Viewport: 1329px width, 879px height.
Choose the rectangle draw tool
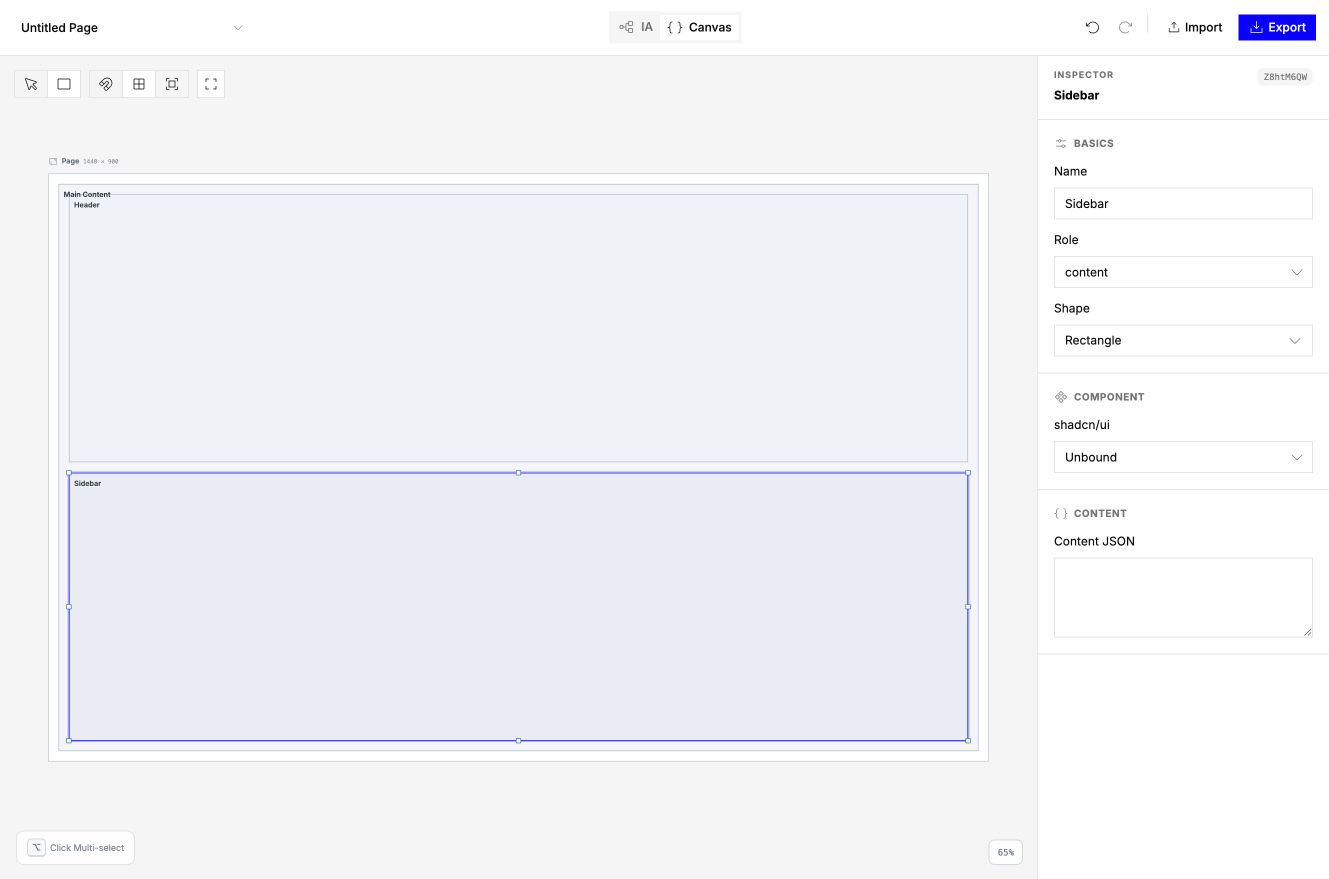[64, 84]
